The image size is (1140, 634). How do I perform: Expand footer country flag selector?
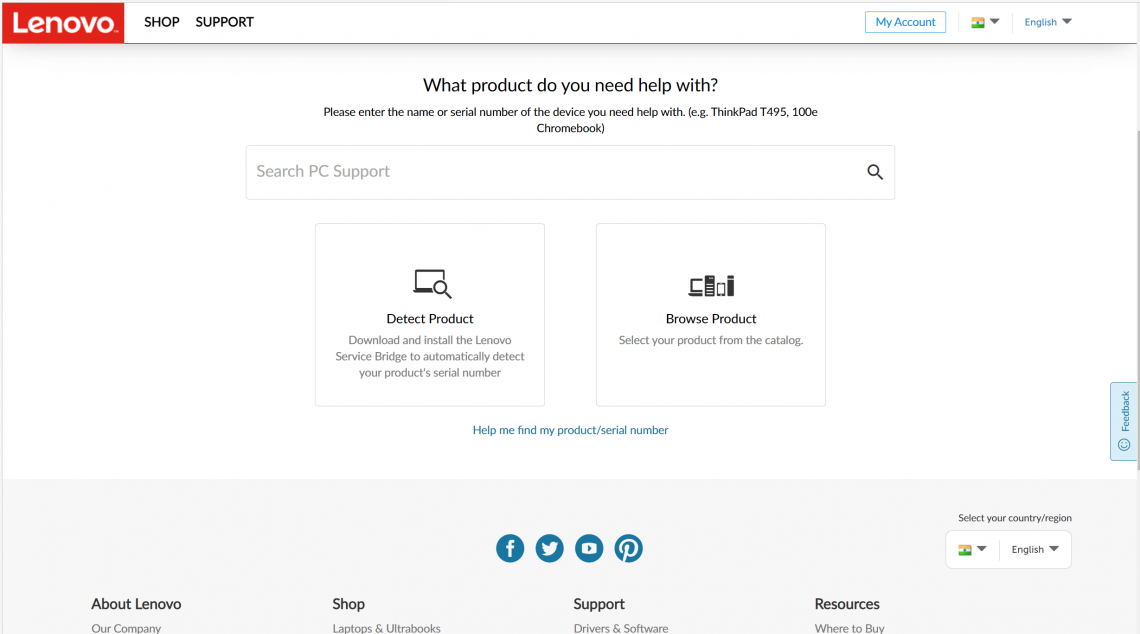tap(972, 549)
